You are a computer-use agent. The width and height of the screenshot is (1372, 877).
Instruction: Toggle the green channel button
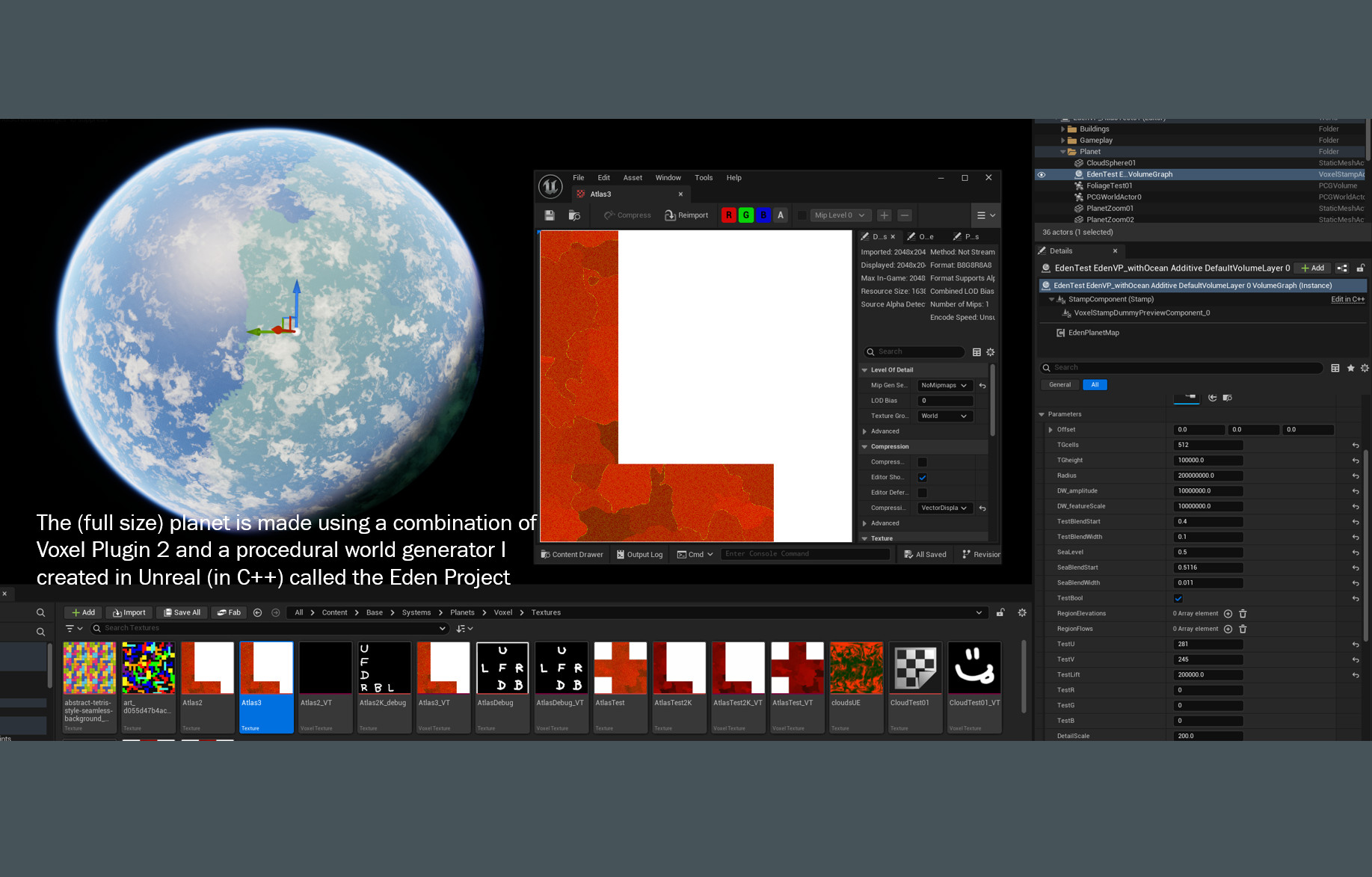[745, 215]
